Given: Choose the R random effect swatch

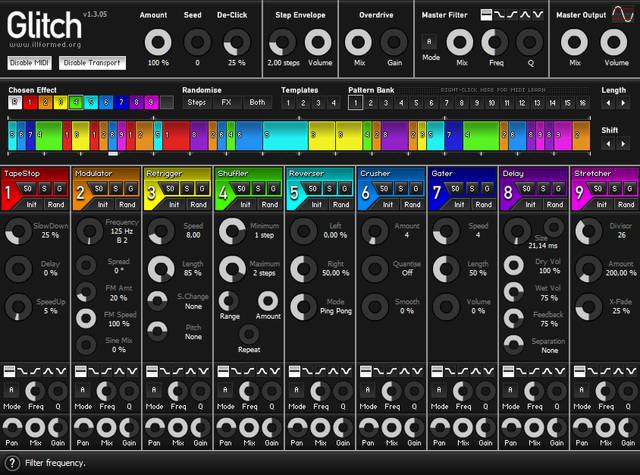Looking at the screenshot, I should (x=15, y=102).
